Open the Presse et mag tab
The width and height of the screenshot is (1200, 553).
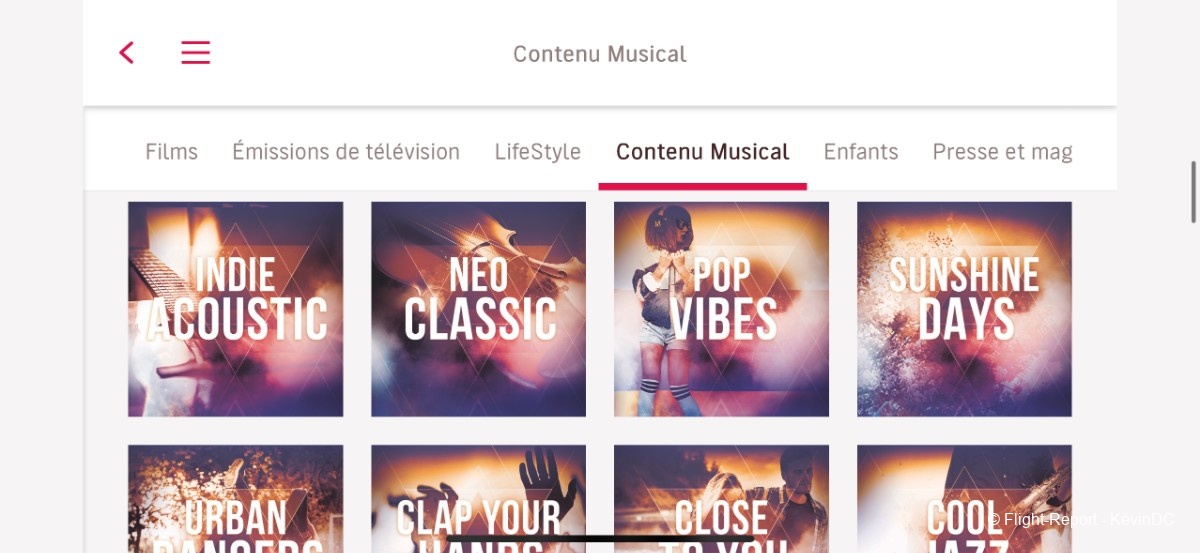tap(1002, 152)
